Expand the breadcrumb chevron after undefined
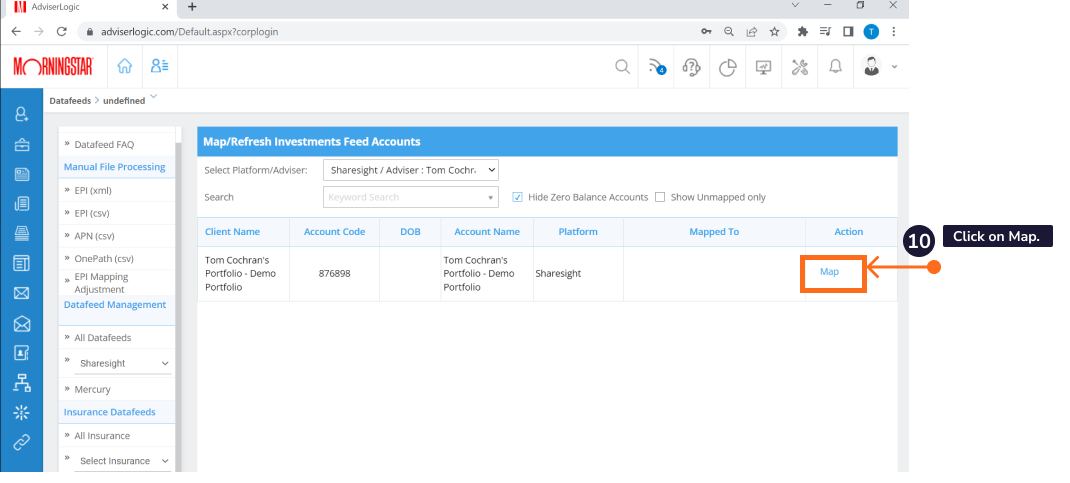Viewport: 1070px width, 483px height. tap(154, 96)
